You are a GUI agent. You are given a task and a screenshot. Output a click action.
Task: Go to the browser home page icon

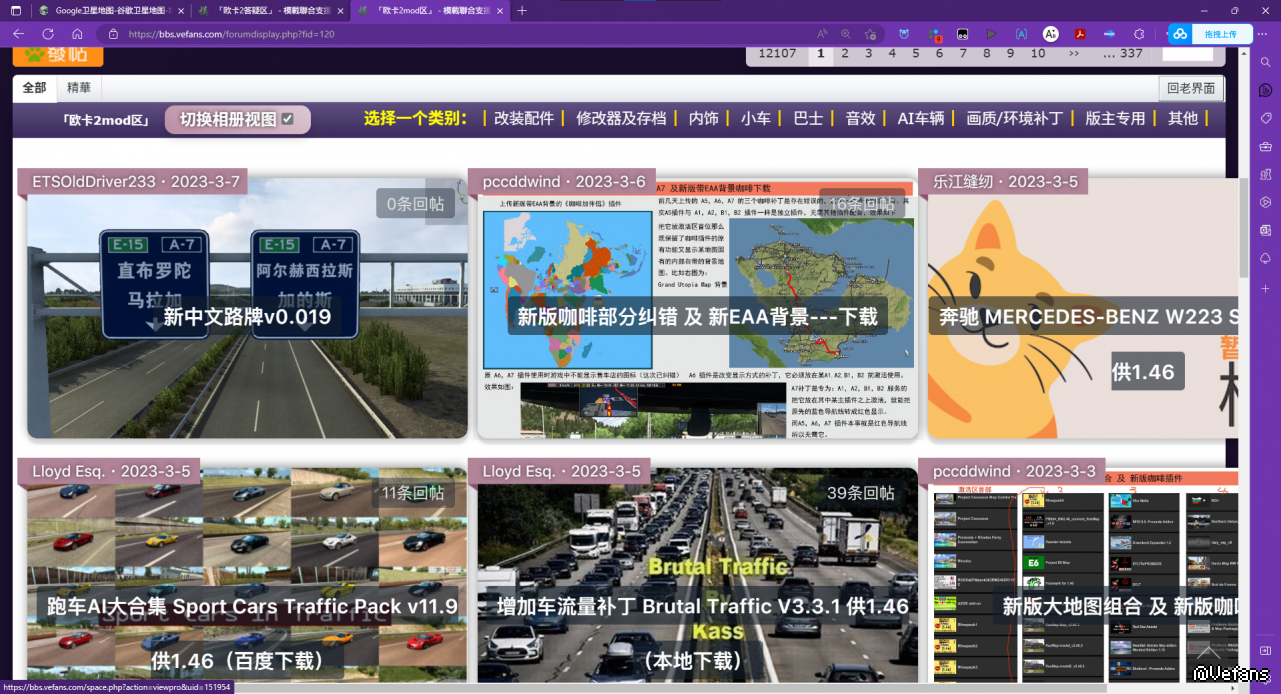coord(76,33)
